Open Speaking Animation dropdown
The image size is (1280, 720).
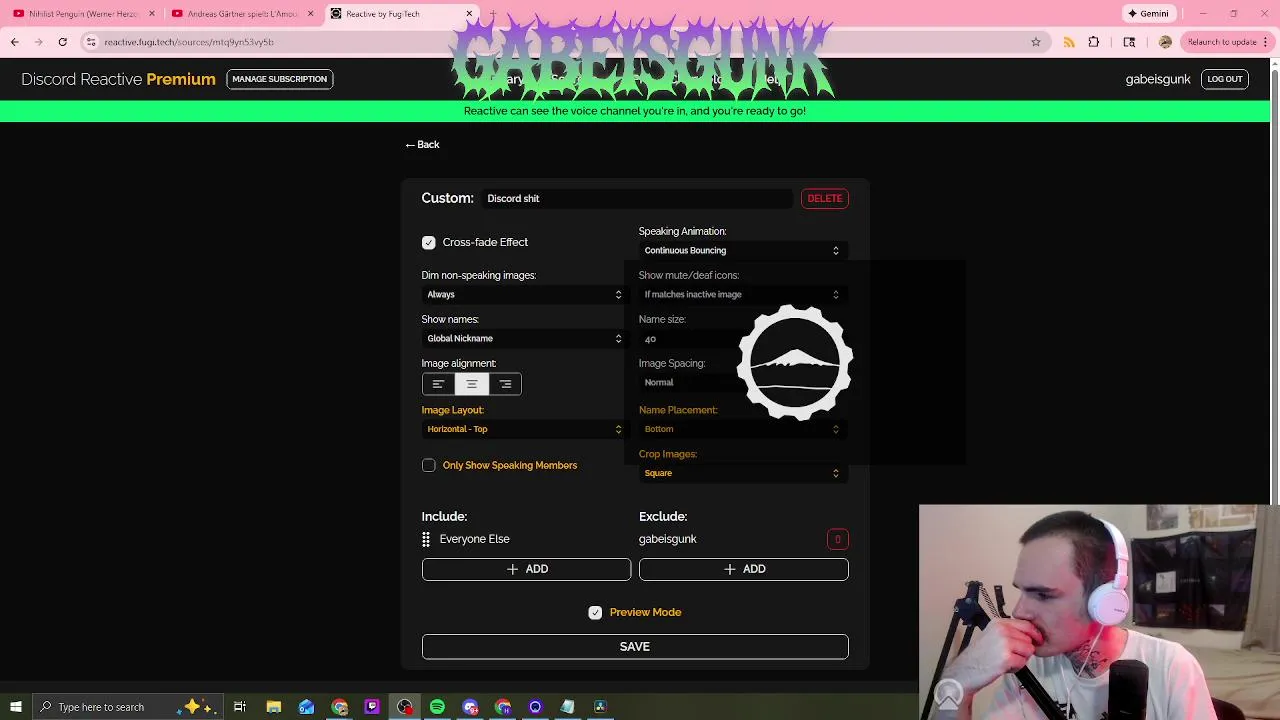743,251
